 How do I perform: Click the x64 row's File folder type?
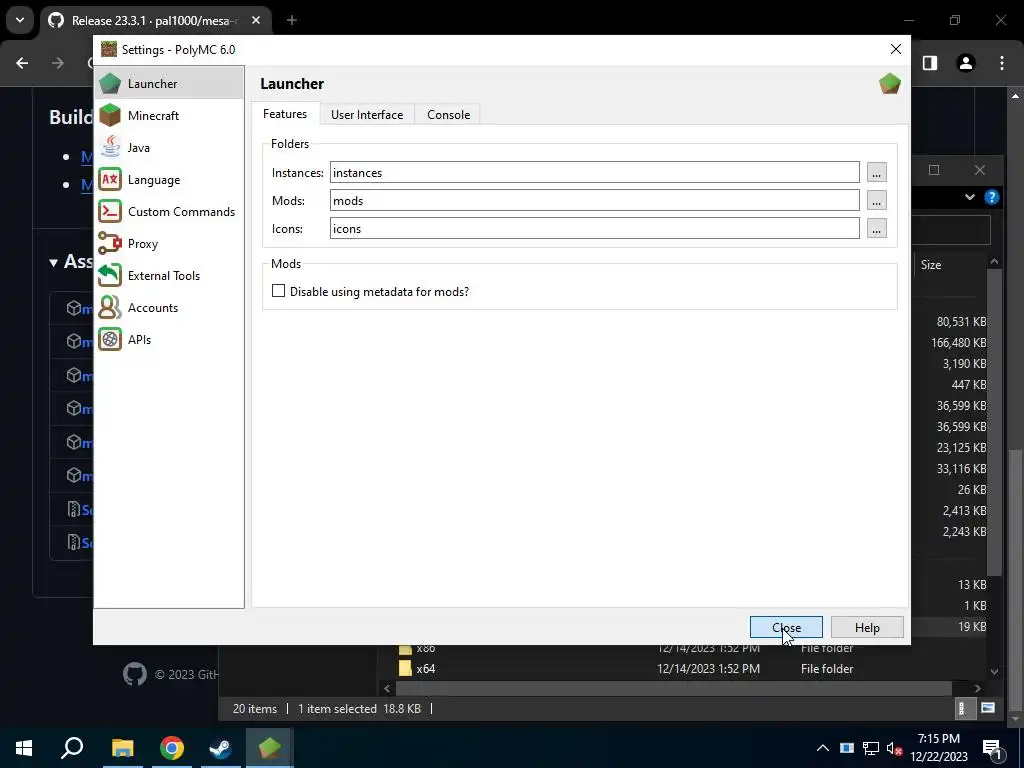pos(827,668)
